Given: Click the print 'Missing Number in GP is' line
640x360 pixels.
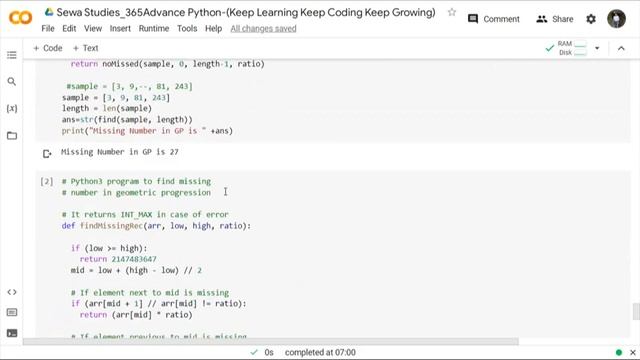Looking at the screenshot, I should coord(147,131).
